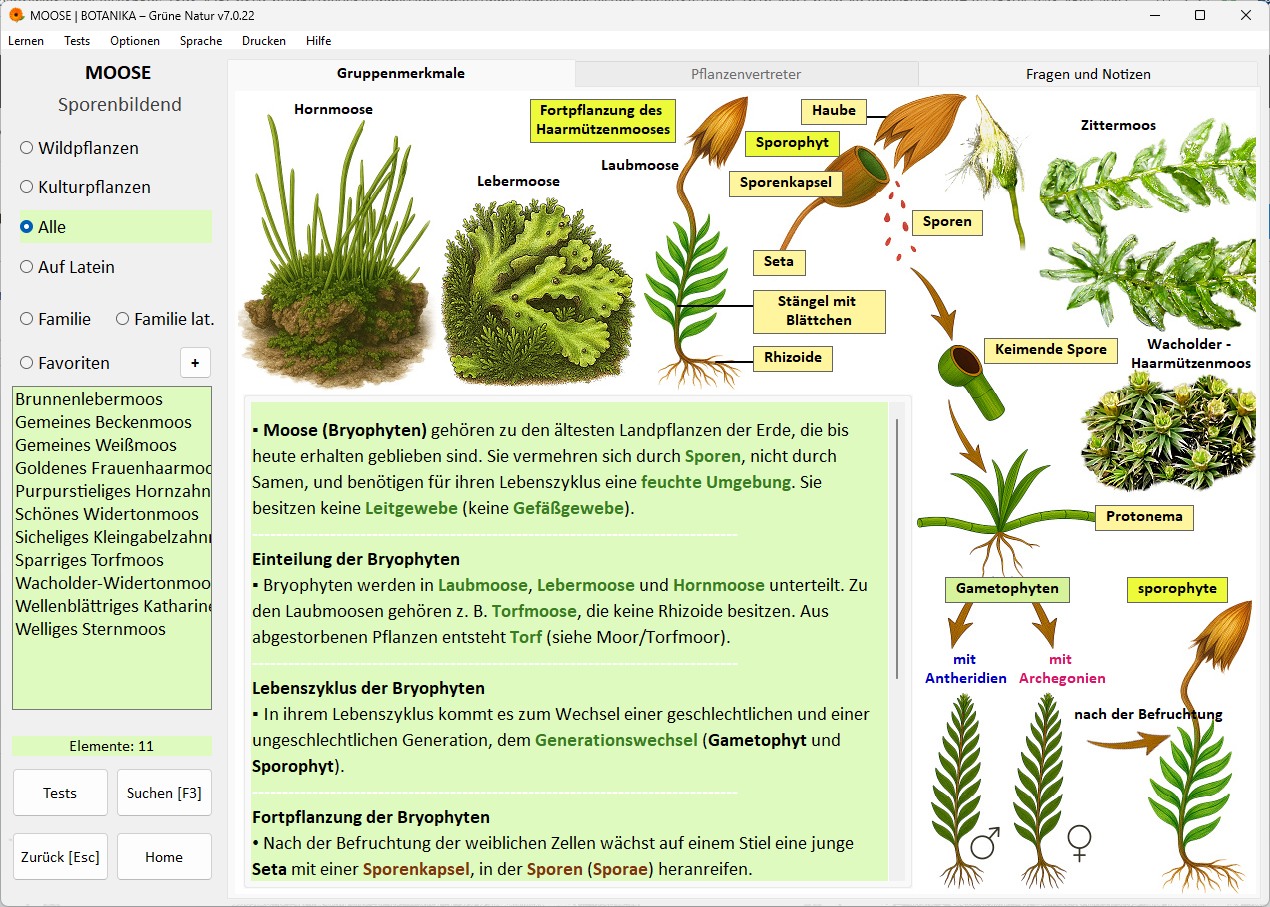1270x907 pixels.
Task: Click the Keimende Spore label
Action: click(x=1050, y=349)
